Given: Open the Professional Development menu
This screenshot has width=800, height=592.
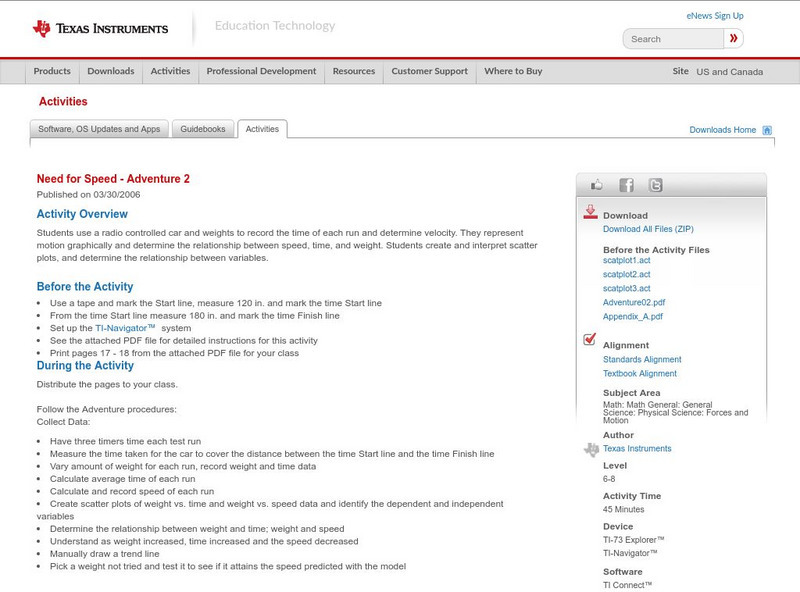Looking at the screenshot, I should click(261, 71).
